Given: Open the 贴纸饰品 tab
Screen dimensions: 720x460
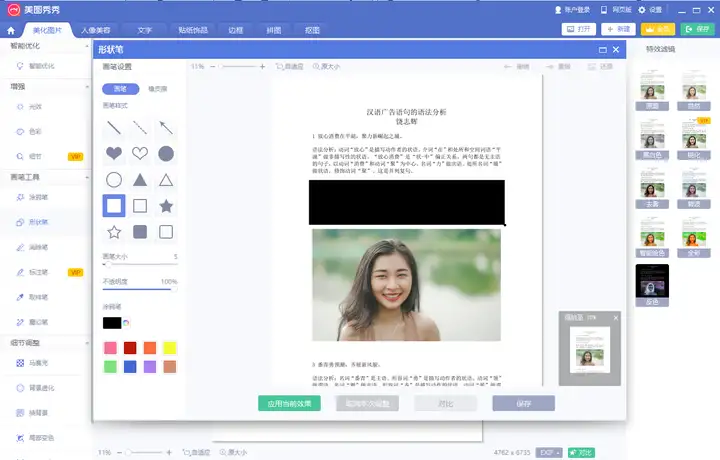Looking at the screenshot, I should tap(193, 30).
